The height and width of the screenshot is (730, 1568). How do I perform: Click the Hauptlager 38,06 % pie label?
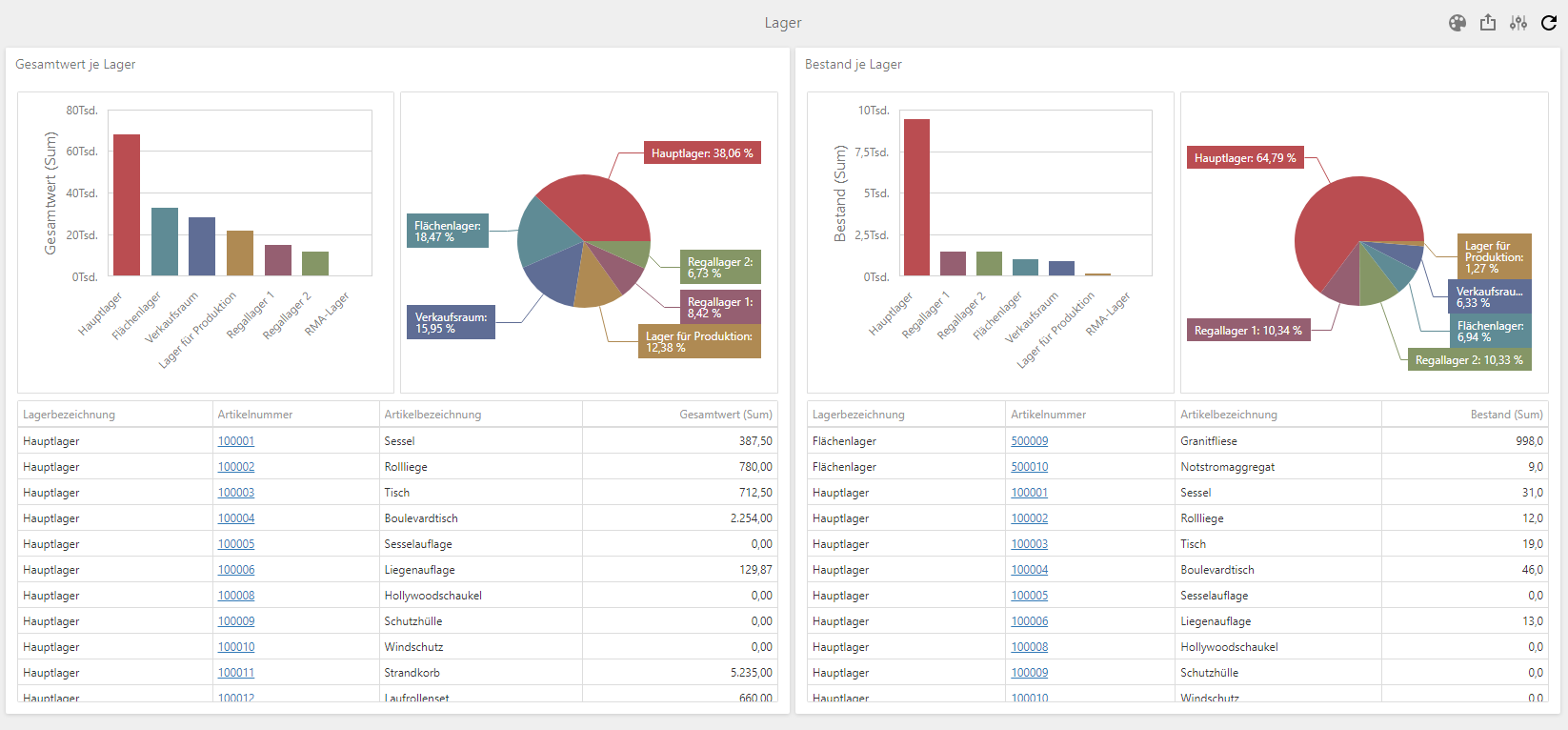(x=702, y=153)
